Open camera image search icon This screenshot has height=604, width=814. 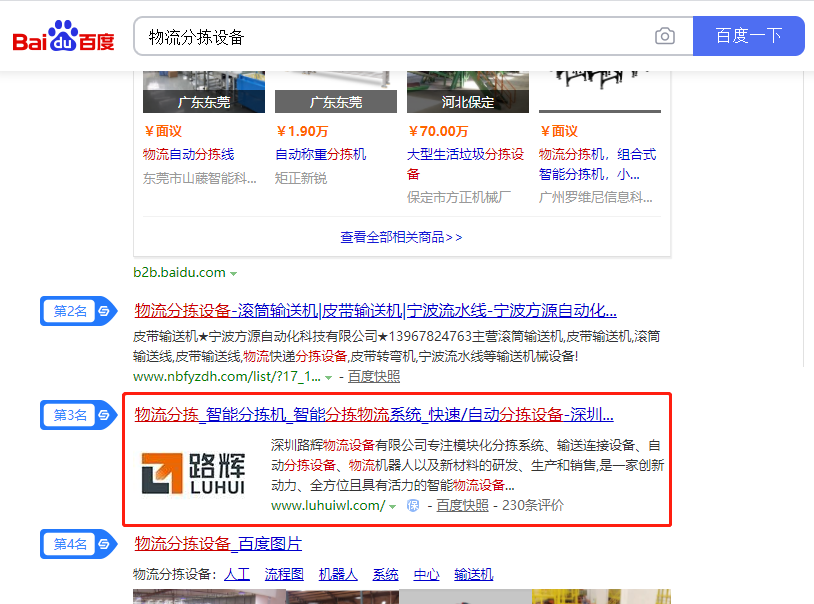[664, 36]
